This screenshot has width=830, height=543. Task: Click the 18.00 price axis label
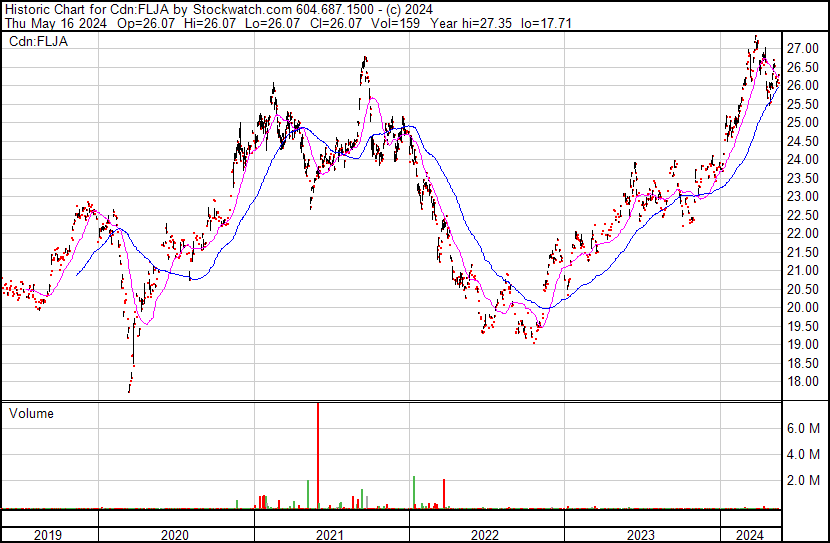801,381
